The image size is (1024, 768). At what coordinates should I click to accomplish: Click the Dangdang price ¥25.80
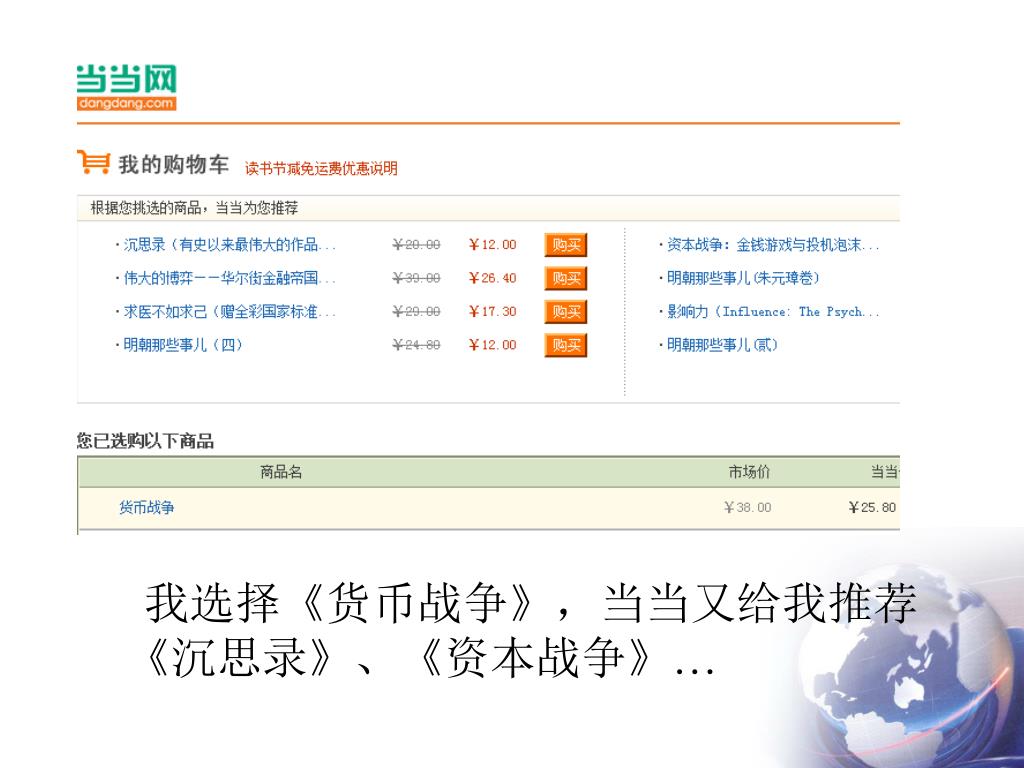[x=872, y=507]
